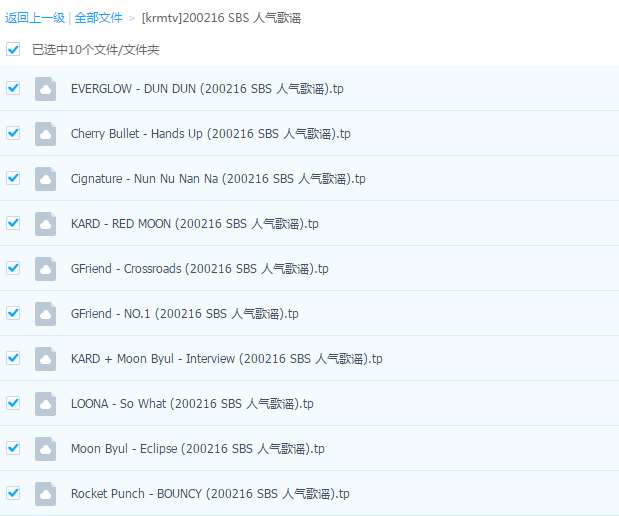Open the 全部文件 breadcrumb link

[99, 18]
